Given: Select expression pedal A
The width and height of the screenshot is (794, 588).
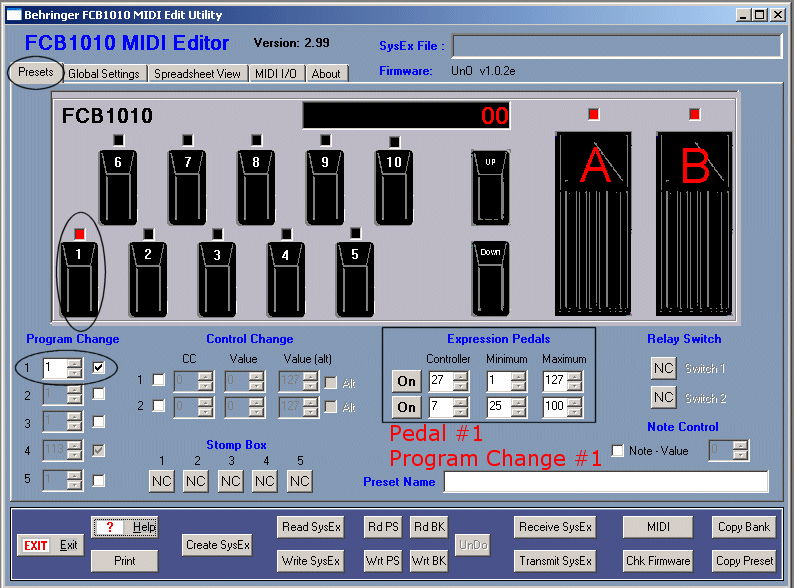Looking at the screenshot, I should (593, 223).
